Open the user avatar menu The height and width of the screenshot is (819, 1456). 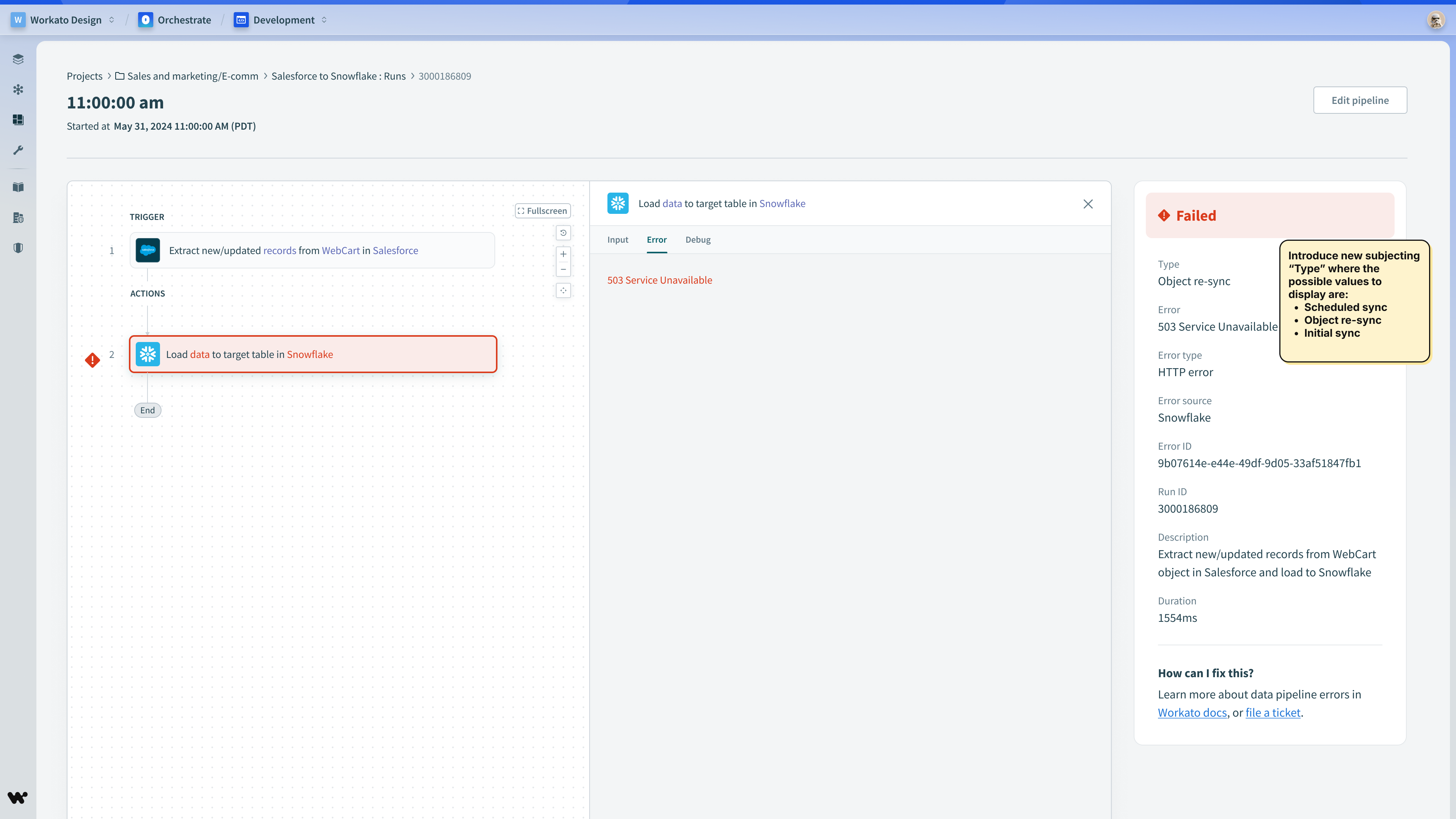(x=1435, y=20)
